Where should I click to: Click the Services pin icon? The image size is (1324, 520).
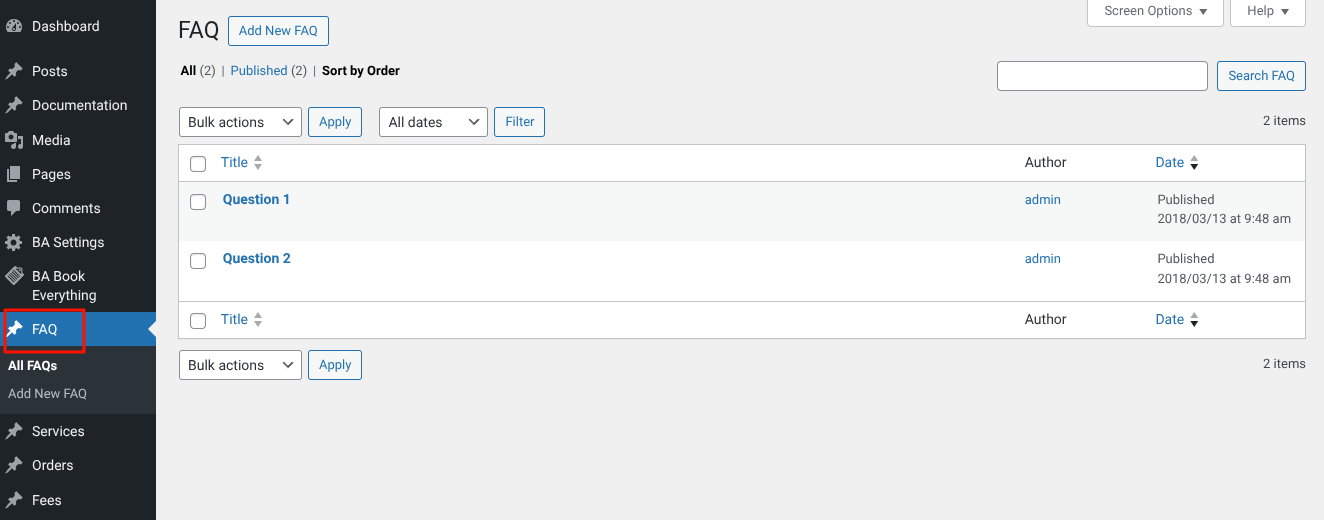(x=14, y=431)
